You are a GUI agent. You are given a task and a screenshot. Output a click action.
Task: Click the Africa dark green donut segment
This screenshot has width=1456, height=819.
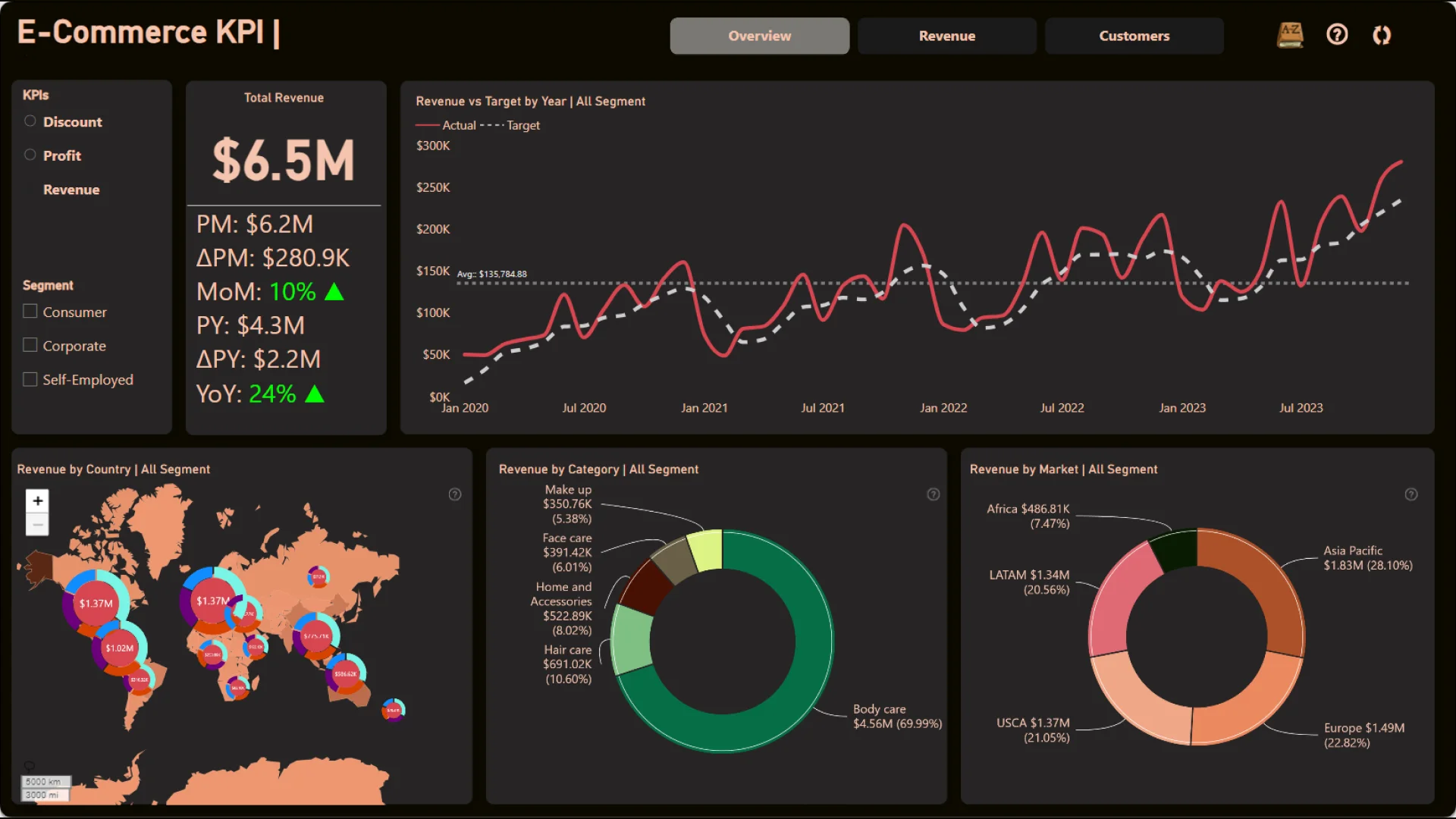coord(1178,551)
